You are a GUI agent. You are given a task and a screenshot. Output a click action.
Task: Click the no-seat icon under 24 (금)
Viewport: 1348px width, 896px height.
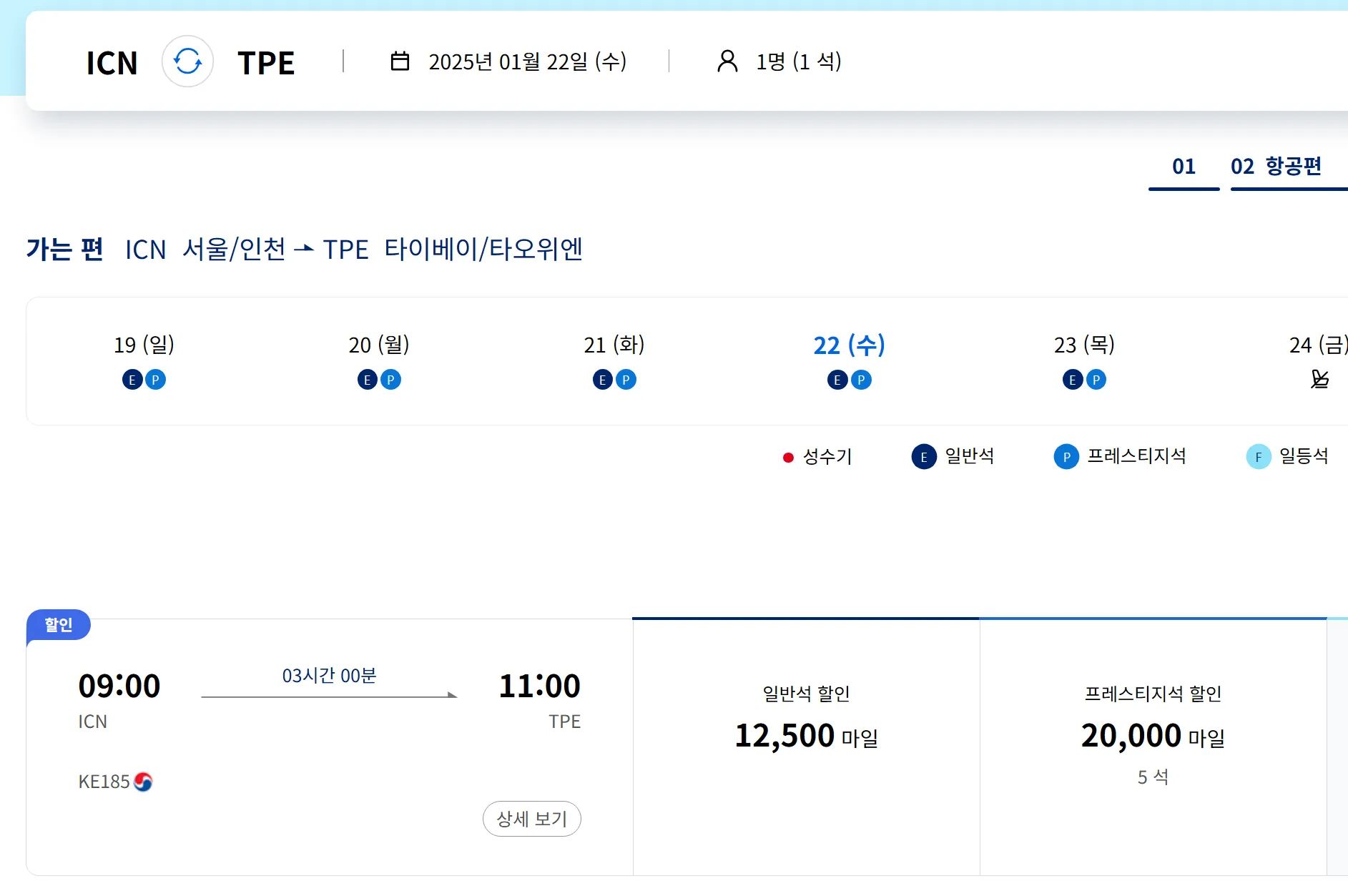pos(1319,379)
